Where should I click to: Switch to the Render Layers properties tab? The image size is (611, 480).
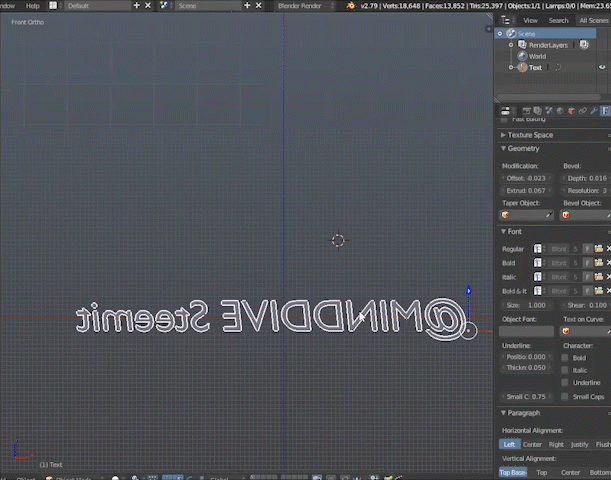(x=538, y=111)
